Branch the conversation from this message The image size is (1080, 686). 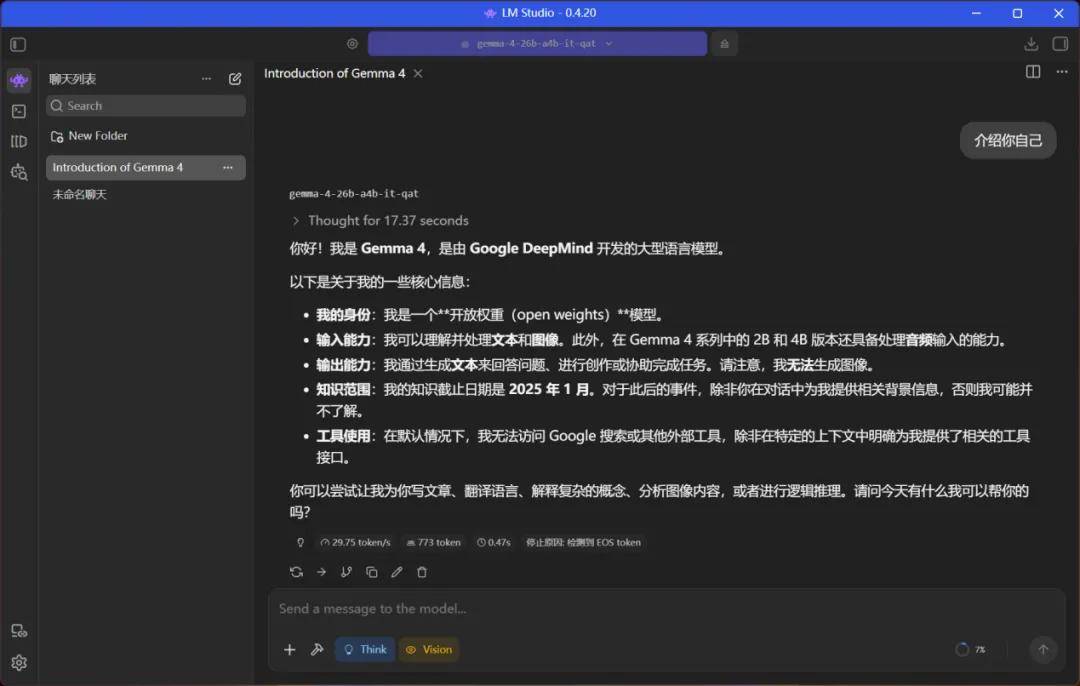click(x=346, y=572)
